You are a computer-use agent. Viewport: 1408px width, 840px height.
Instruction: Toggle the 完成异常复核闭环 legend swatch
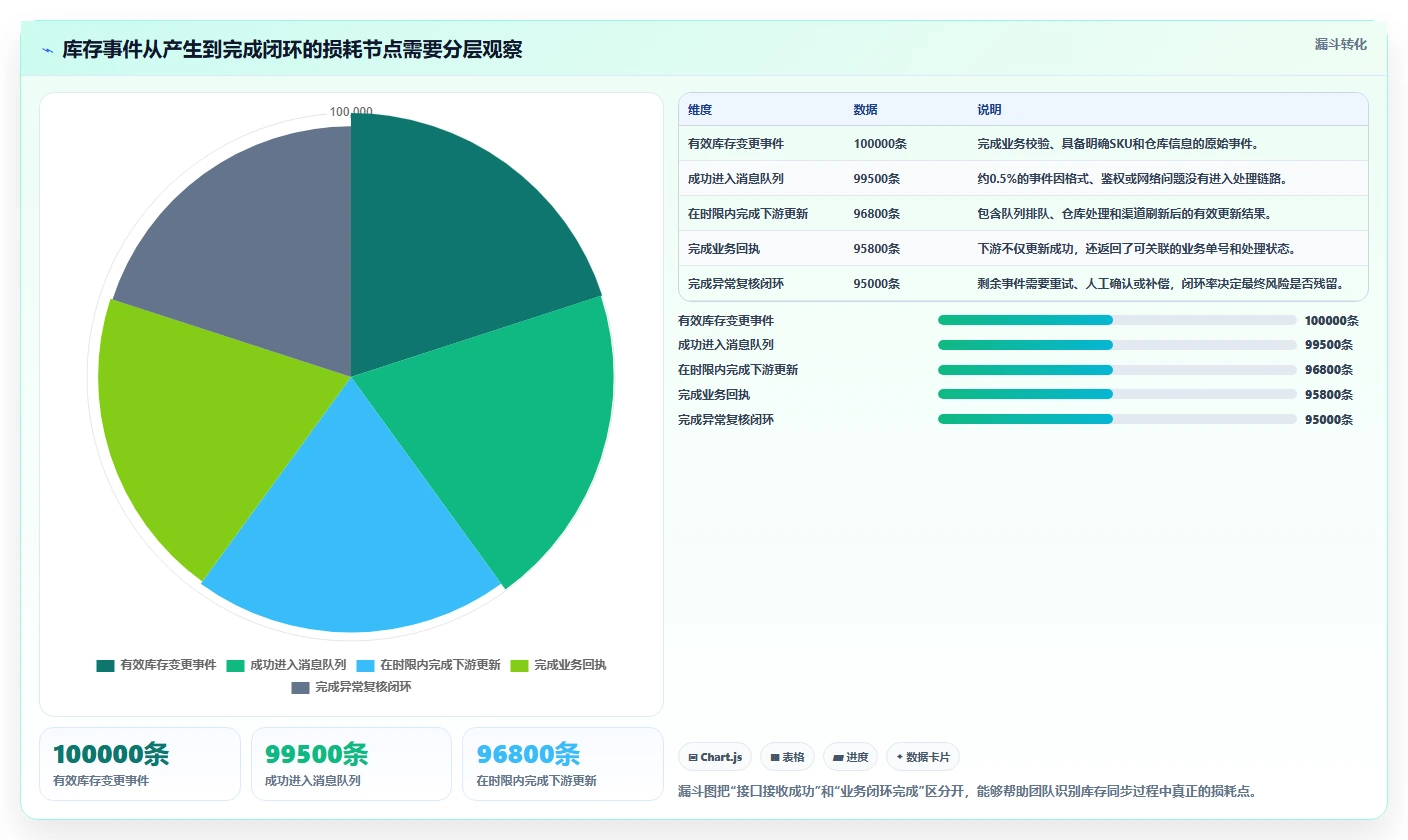(x=301, y=687)
